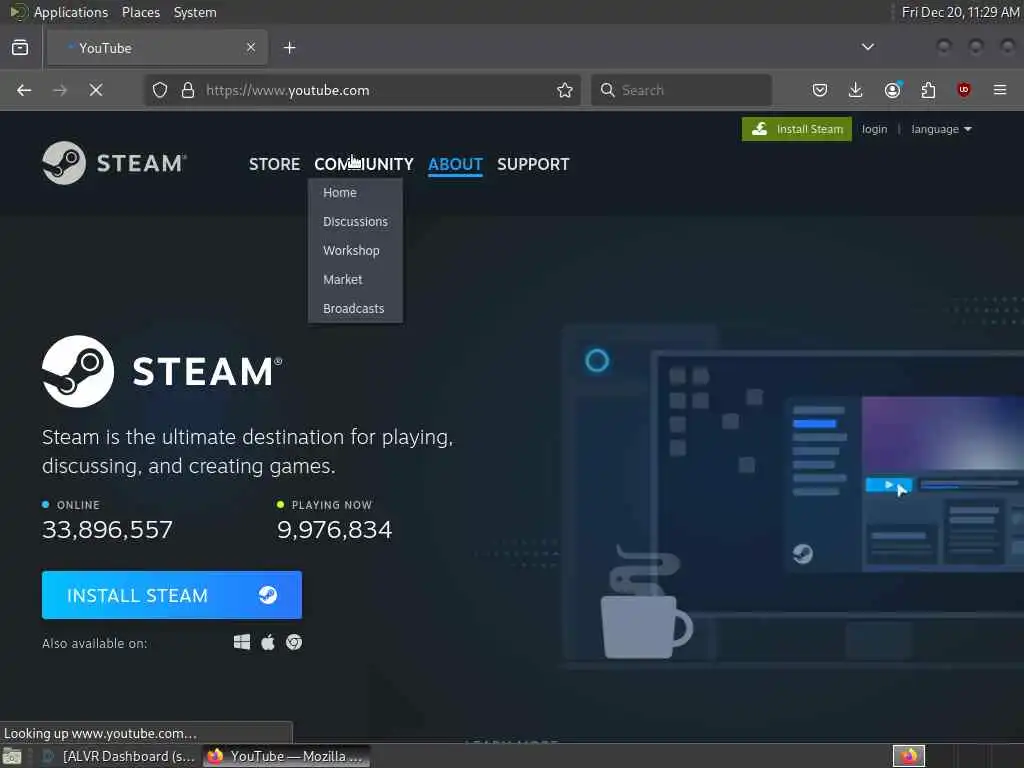
Task: Open the tracking protection shield icon
Action: point(160,90)
